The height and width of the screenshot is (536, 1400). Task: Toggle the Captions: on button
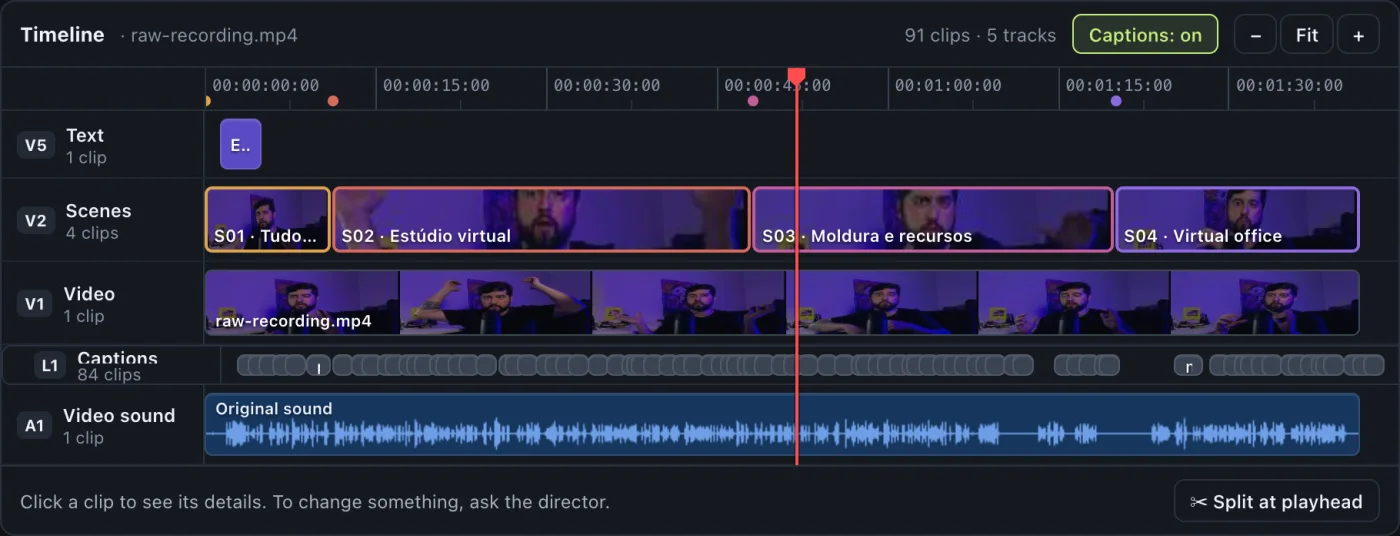[x=1145, y=34]
